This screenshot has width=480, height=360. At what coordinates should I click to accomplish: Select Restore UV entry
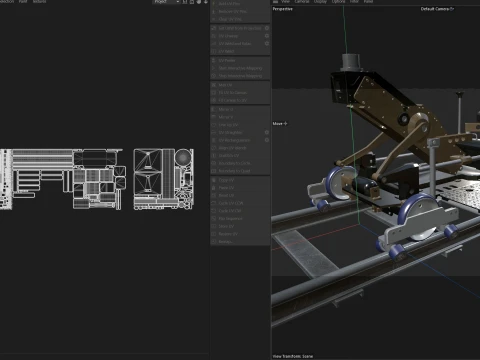[240, 234]
